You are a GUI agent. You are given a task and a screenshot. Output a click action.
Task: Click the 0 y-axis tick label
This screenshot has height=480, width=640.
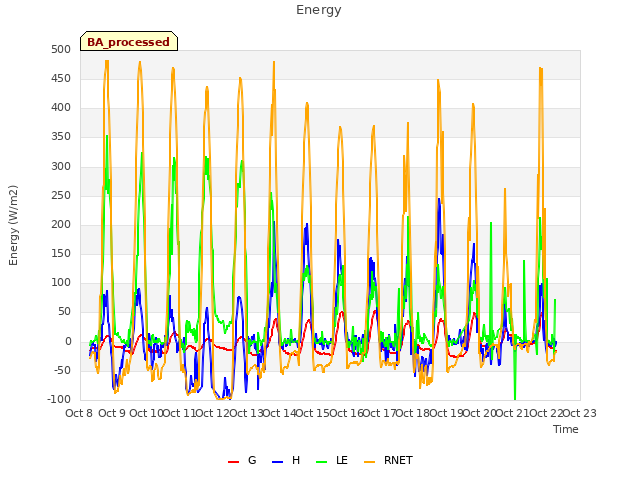[68, 341]
